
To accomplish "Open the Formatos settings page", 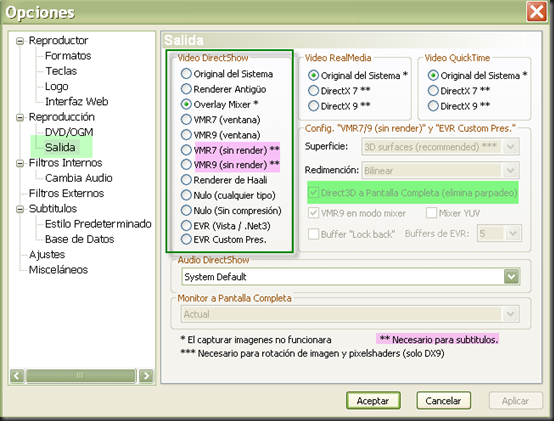I will (x=68, y=56).
